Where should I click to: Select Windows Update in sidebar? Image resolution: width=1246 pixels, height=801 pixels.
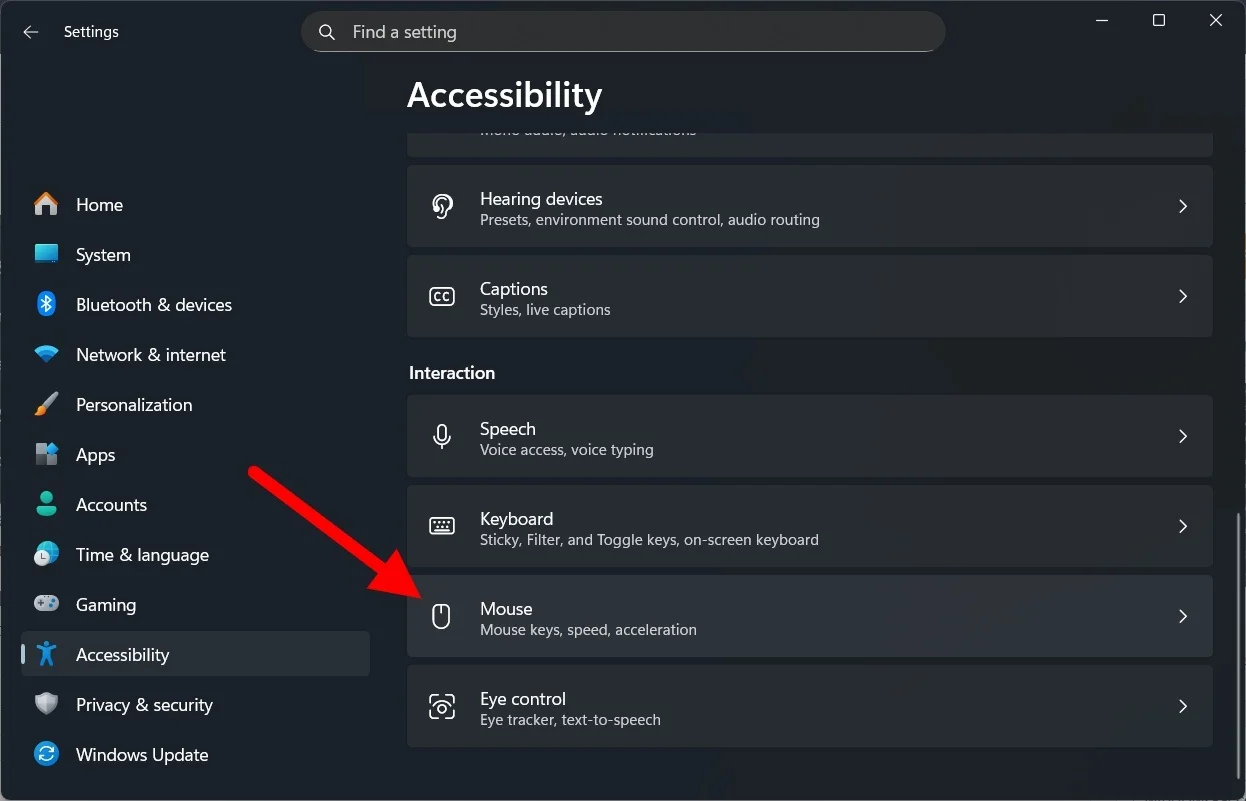click(x=141, y=754)
